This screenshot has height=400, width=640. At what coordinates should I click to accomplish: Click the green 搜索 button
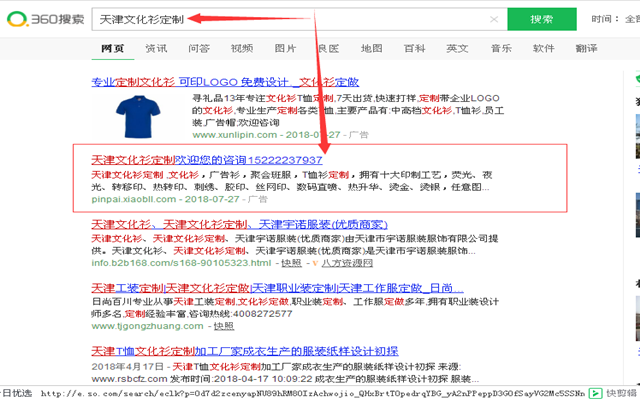pyautogui.click(x=542, y=19)
